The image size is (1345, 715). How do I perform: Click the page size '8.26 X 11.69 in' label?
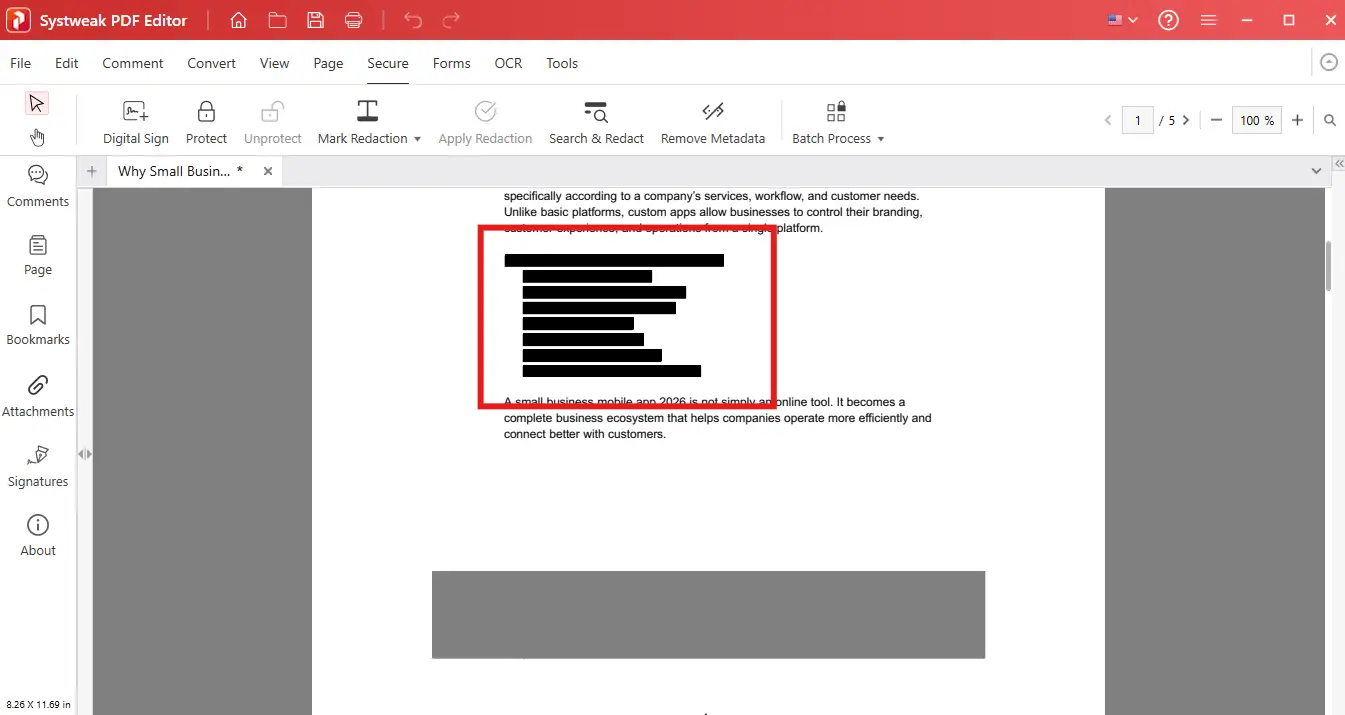pyautogui.click(x=38, y=705)
